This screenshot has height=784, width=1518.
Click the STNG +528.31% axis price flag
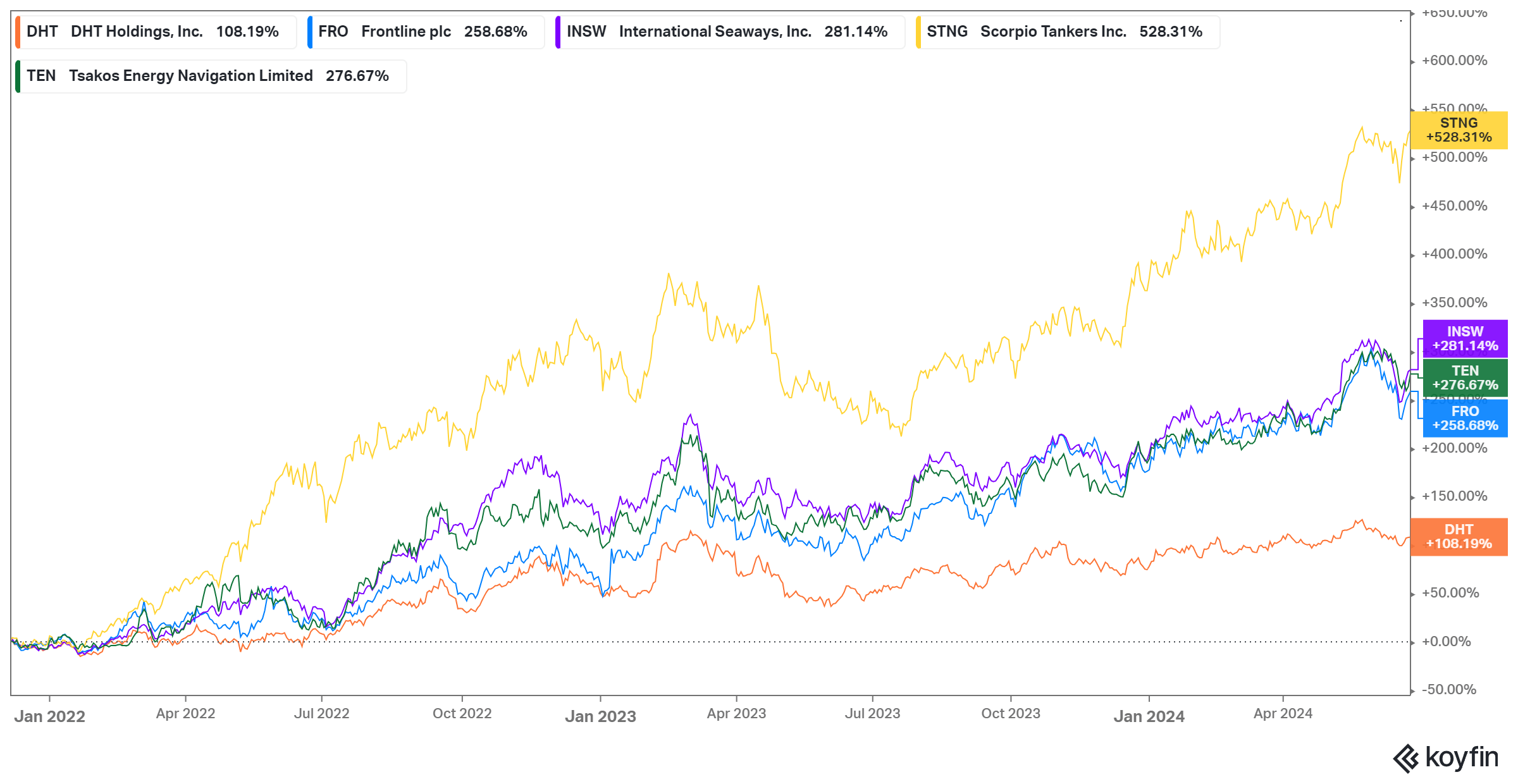pos(1460,130)
